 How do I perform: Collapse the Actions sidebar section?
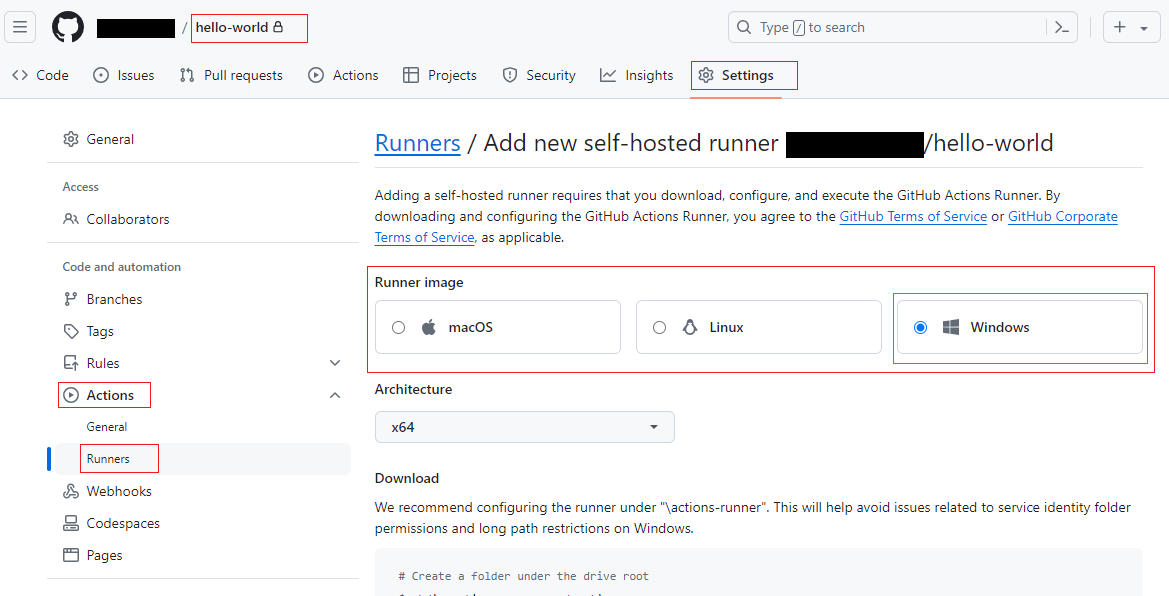(x=335, y=395)
